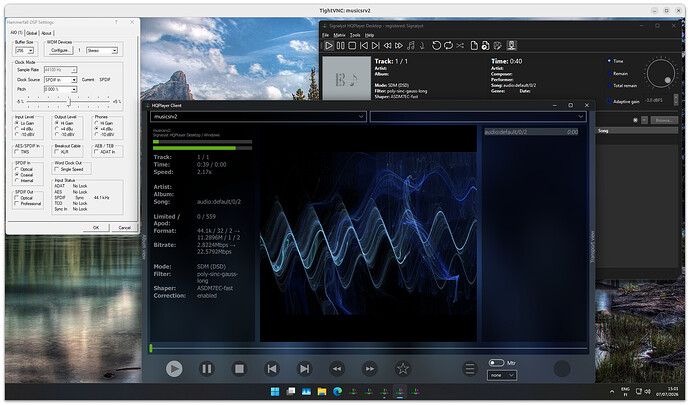This screenshot has width=690, height=405.
Task: Click the volume knob in HQPlayer Desktop
Action: [661, 74]
